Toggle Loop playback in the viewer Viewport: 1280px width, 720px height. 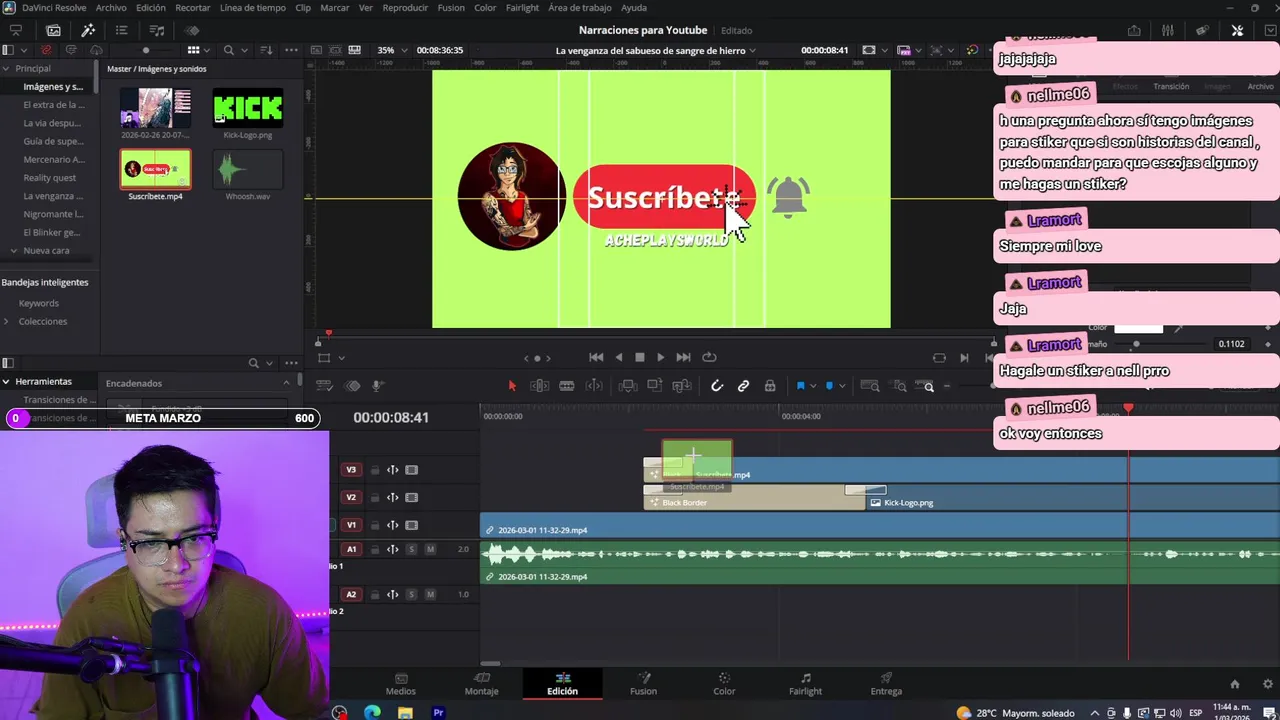coord(709,357)
